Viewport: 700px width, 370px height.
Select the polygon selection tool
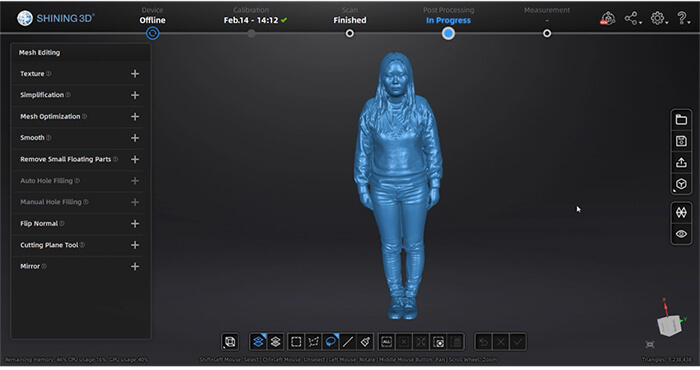[x=313, y=342]
